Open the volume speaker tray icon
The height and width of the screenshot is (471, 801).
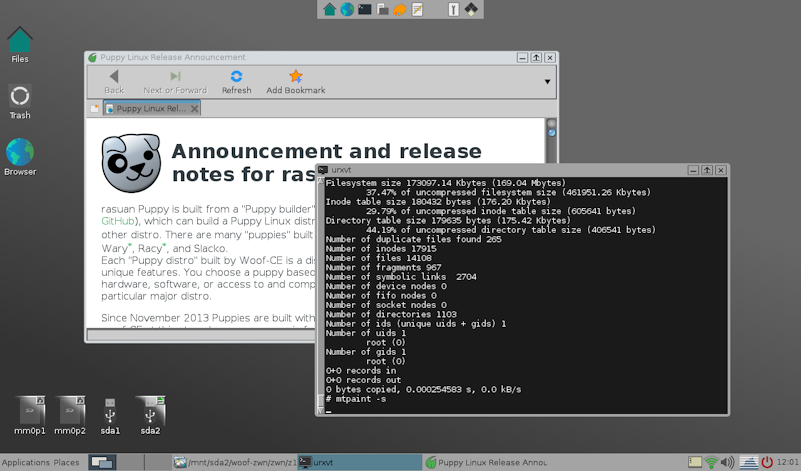727,462
